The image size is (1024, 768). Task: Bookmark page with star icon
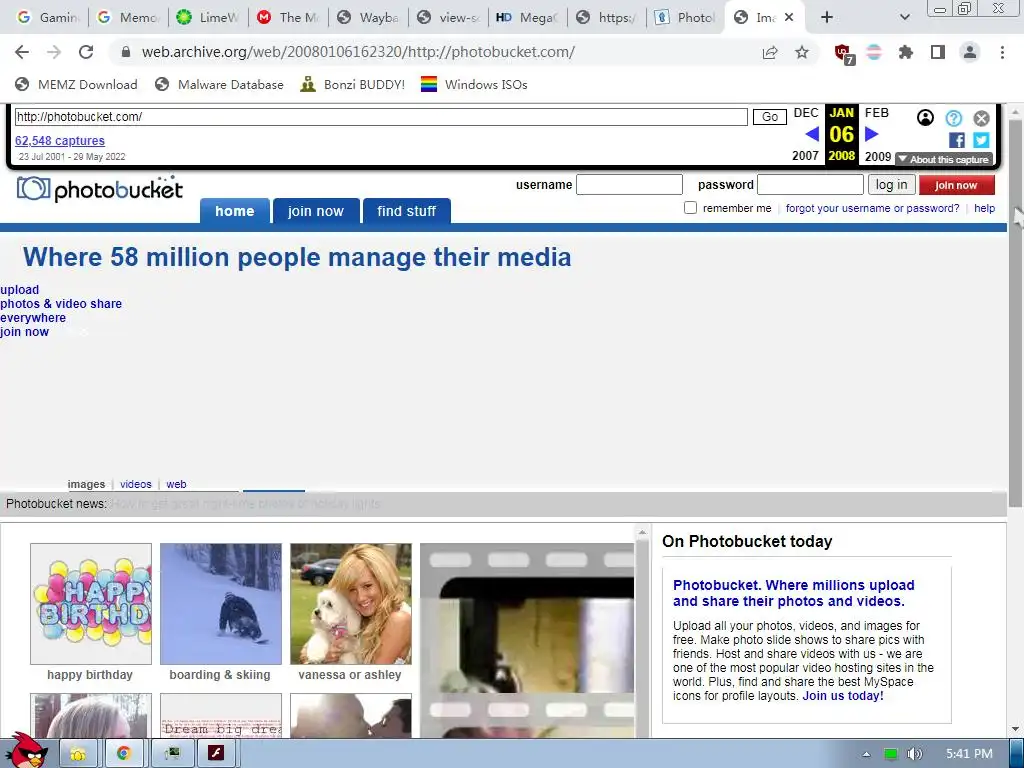click(802, 52)
